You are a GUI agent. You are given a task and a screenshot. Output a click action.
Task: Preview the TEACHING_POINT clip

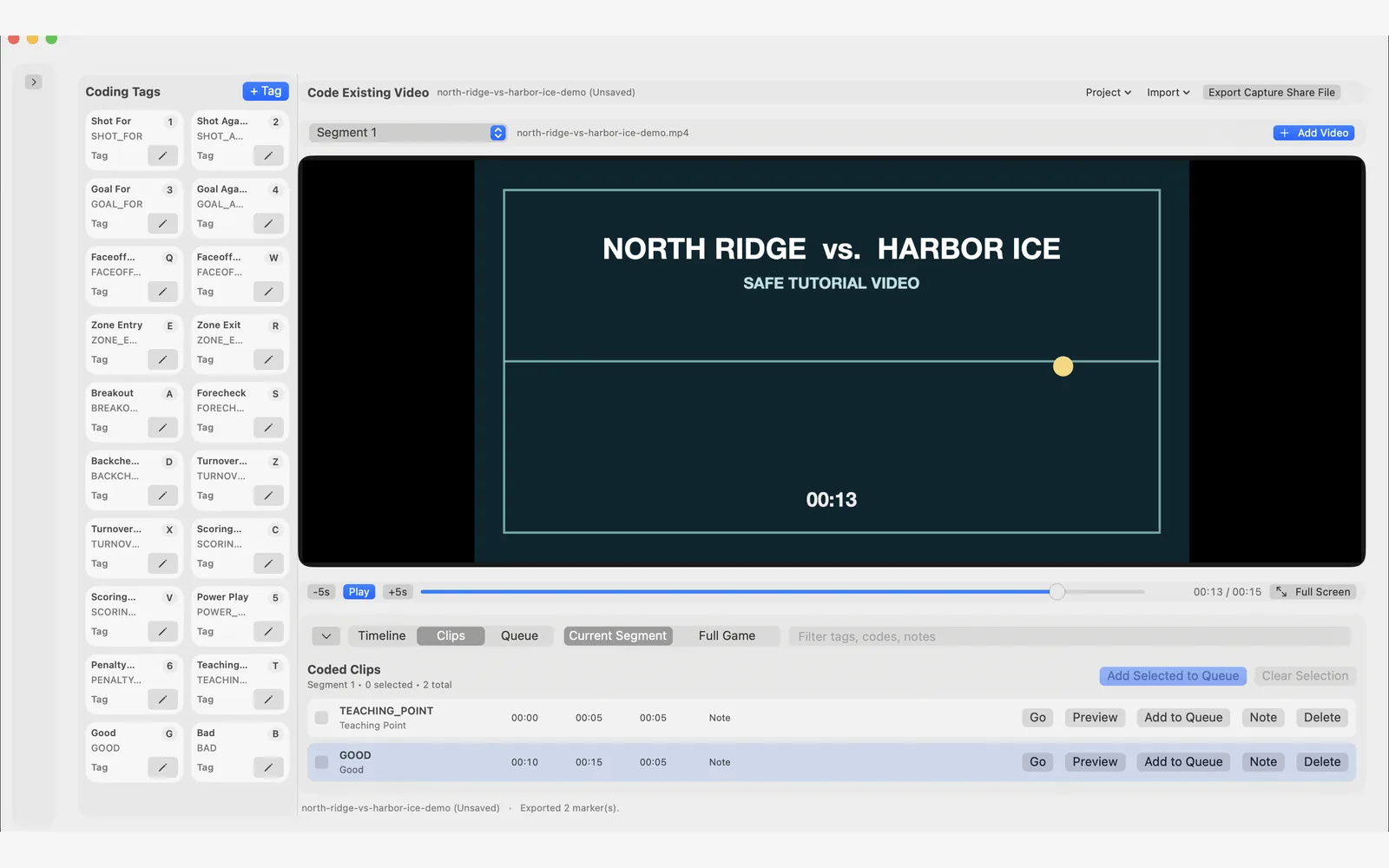point(1095,718)
